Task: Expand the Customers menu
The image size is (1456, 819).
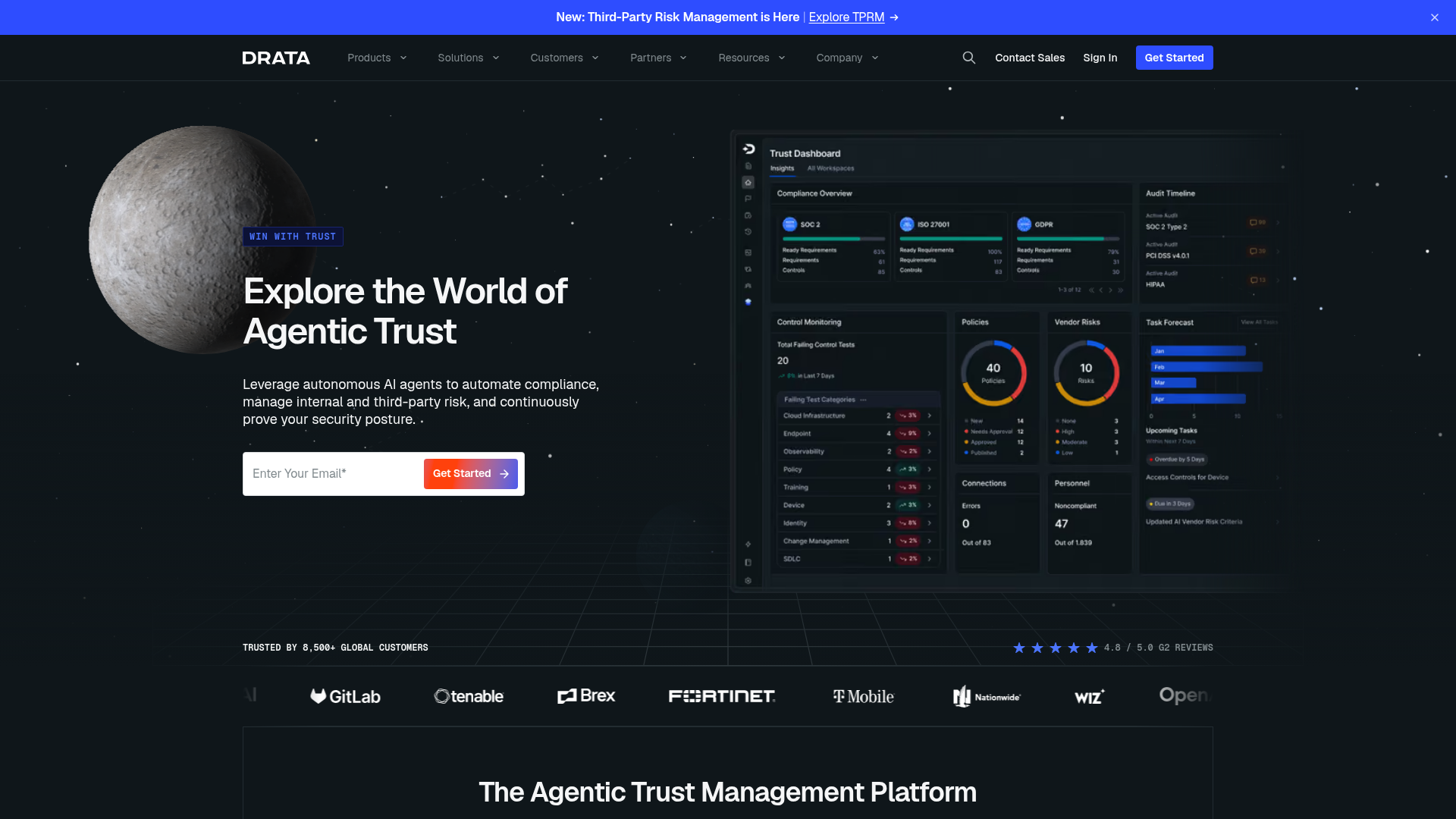Action: 565,58
